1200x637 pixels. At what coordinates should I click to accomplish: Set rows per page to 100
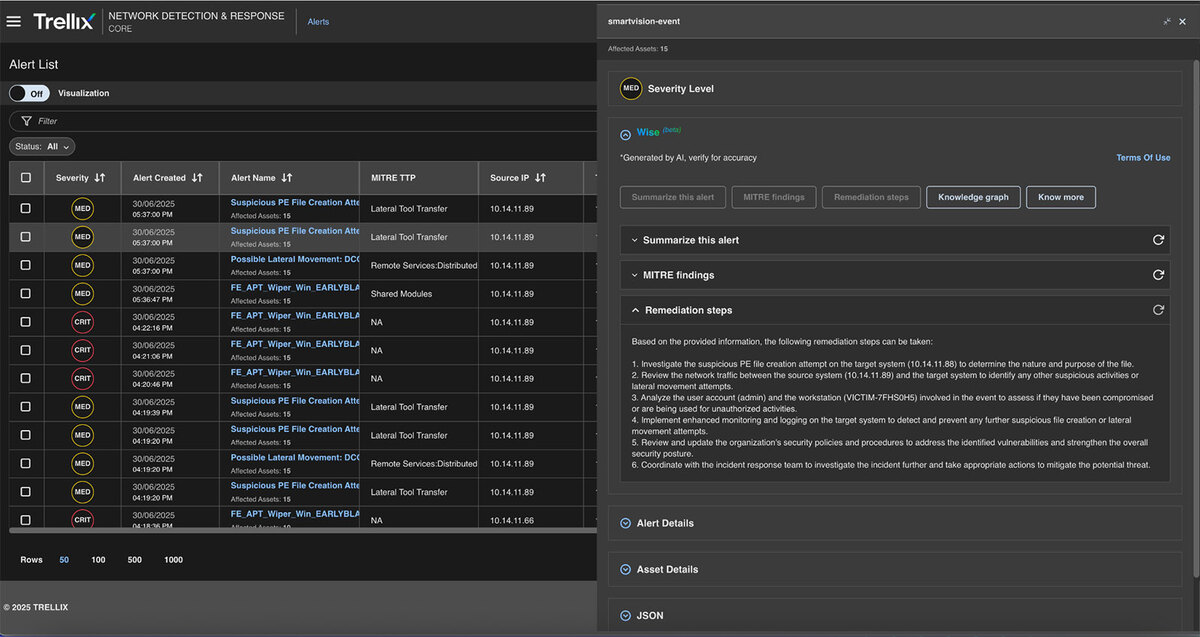tap(98, 560)
